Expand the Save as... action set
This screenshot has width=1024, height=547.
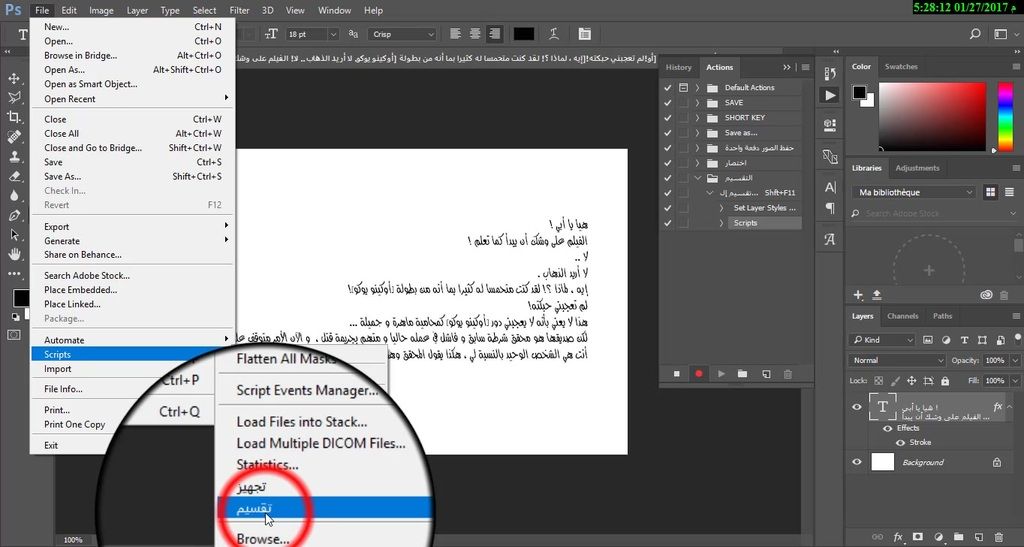[697, 133]
